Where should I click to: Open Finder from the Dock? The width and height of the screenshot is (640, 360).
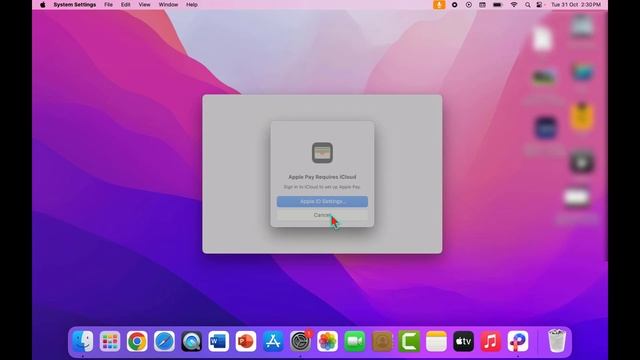click(x=82, y=341)
